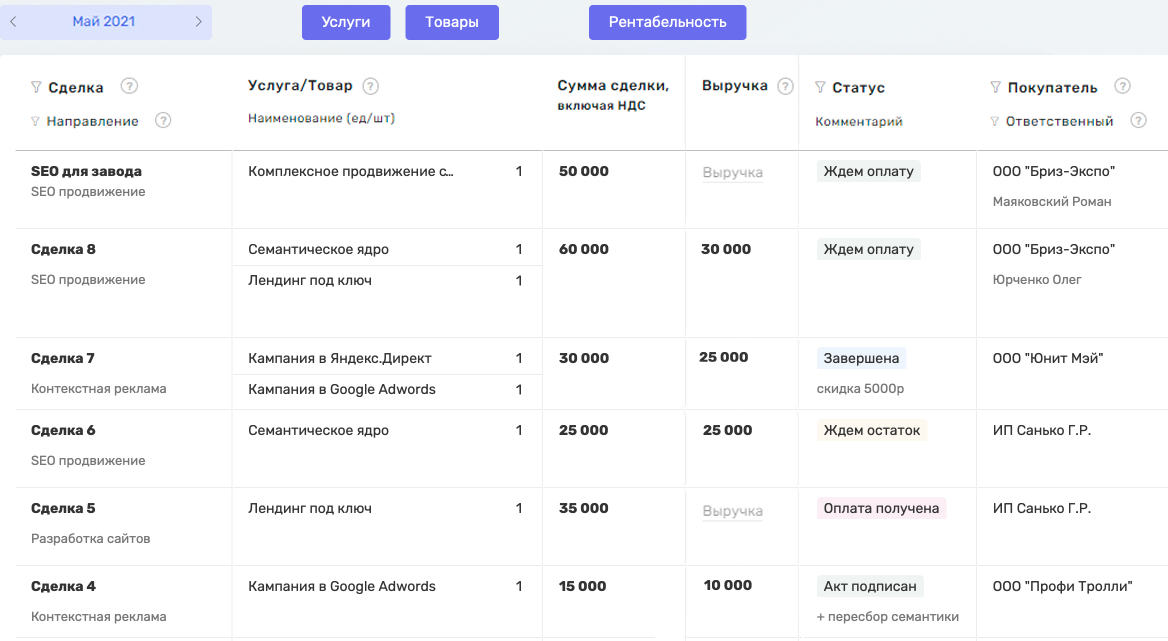Change Акт подписан status of Сделка 4
The height and width of the screenshot is (641, 1168).
870,587
